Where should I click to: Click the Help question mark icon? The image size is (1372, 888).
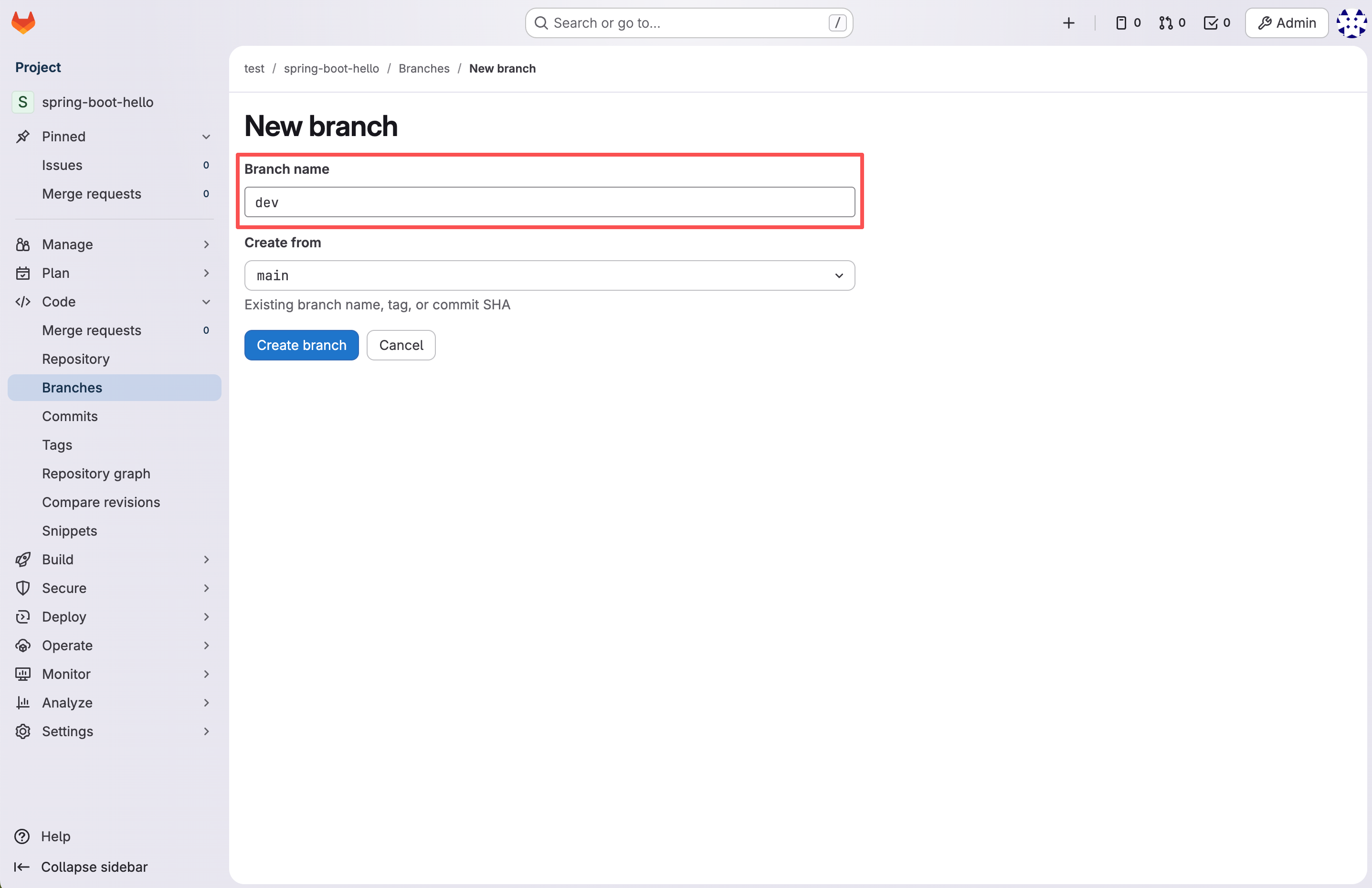pyautogui.click(x=22, y=836)
